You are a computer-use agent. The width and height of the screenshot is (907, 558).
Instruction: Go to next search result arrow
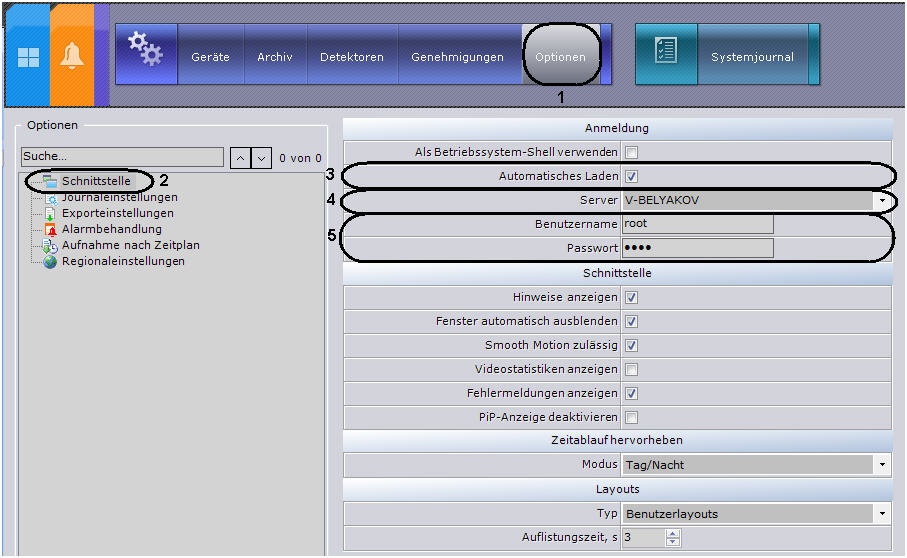click(261, 158)
